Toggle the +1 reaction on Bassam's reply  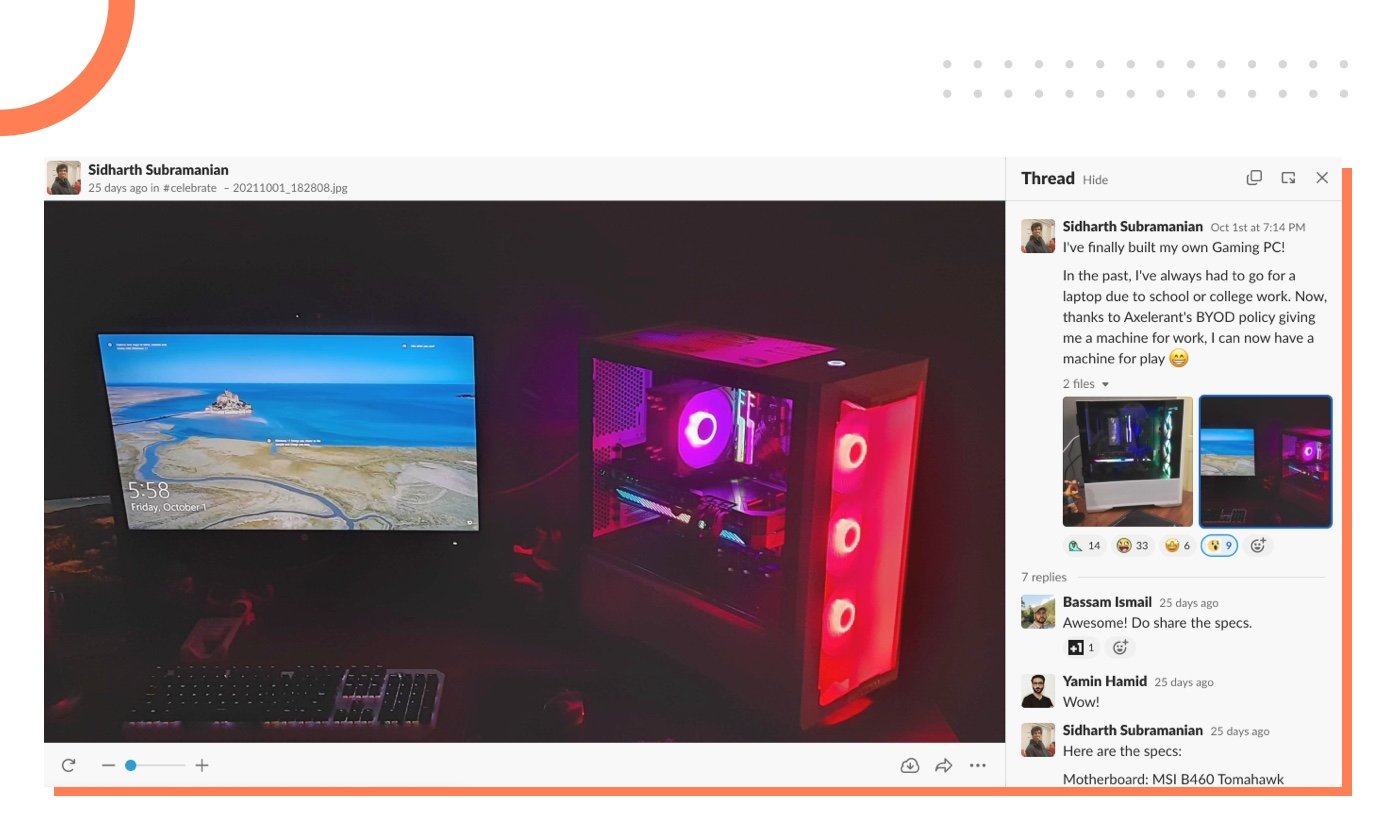(1081, 648)
